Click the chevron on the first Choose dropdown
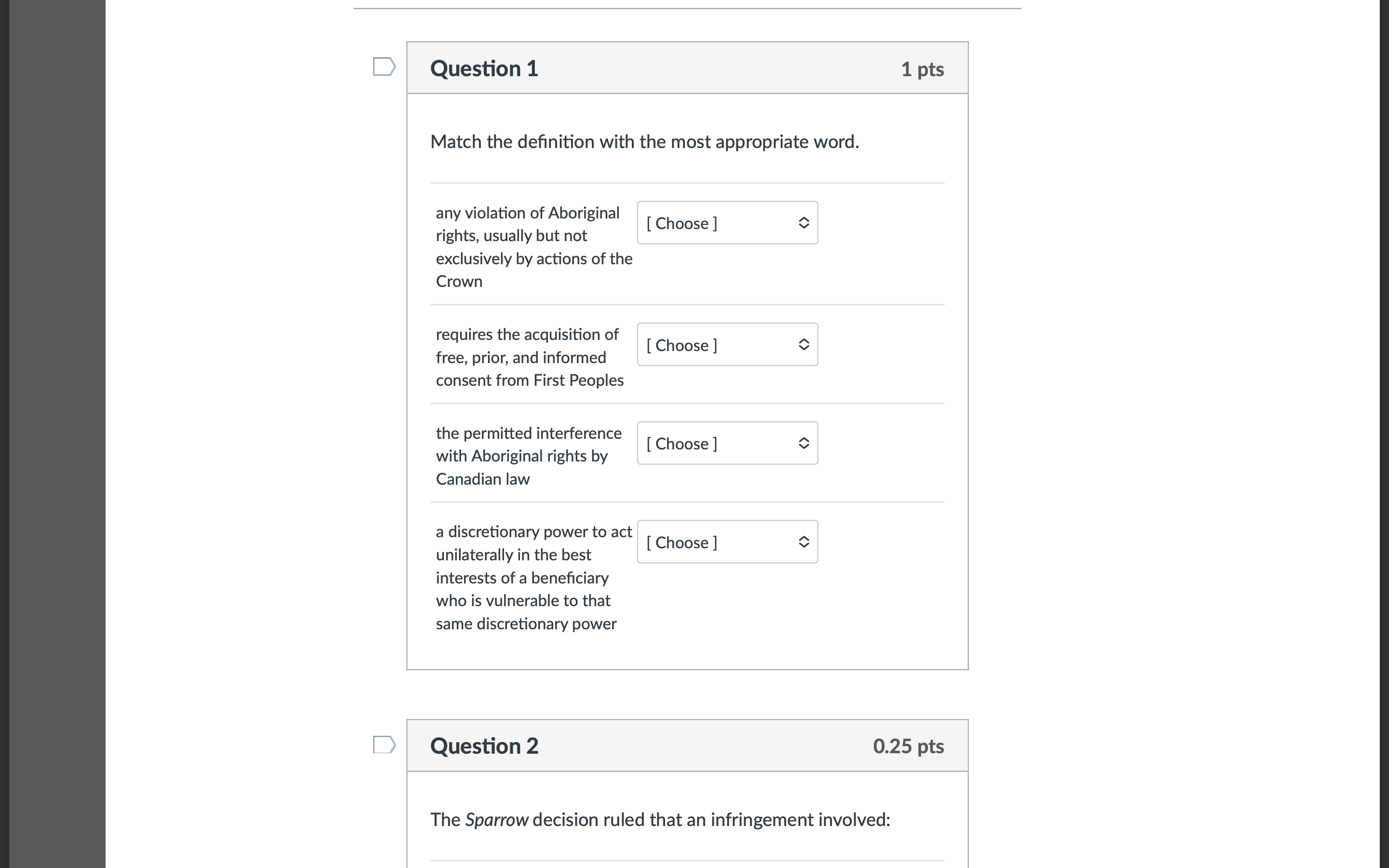This screenshot has width=1389, height=868. pos(803,223)
